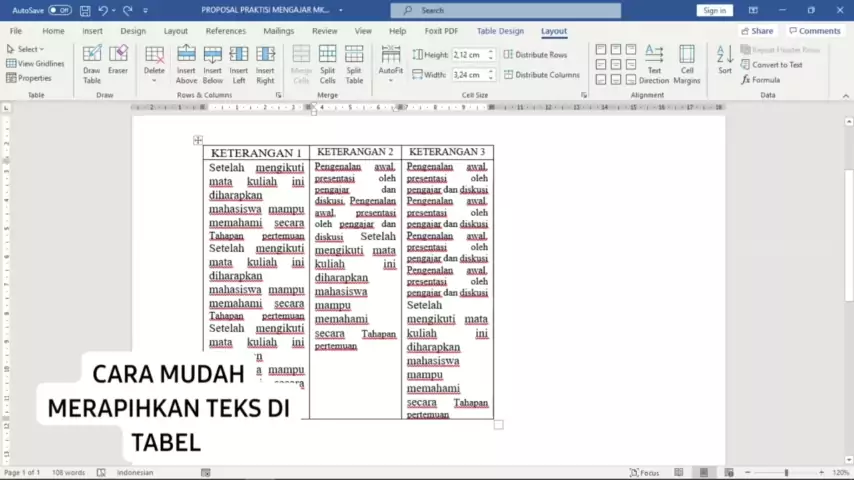
Task: Open the Text Direction option
Action: tap(654, 62)
